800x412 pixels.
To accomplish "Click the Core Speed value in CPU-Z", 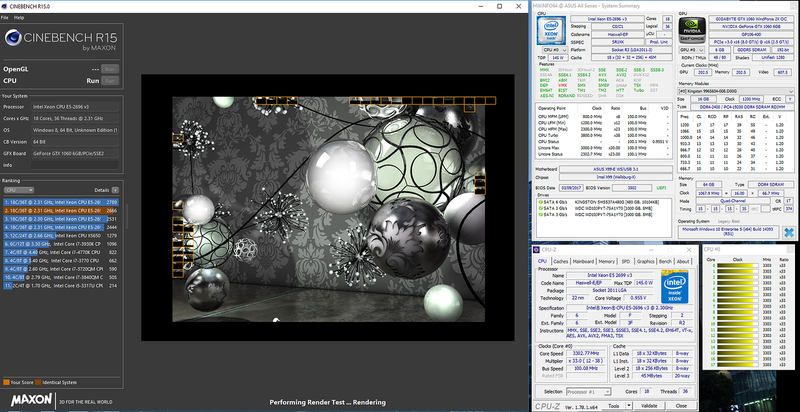I will [586, 353].
